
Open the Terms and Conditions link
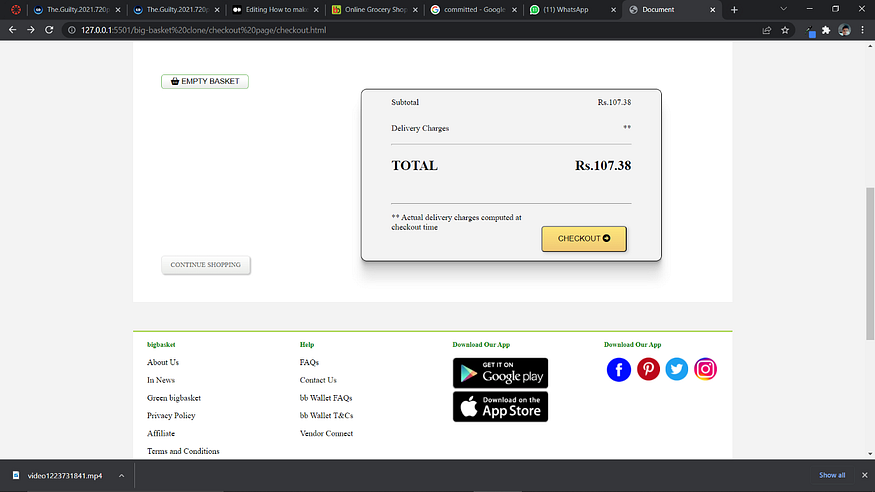click(x=183, y=451)
